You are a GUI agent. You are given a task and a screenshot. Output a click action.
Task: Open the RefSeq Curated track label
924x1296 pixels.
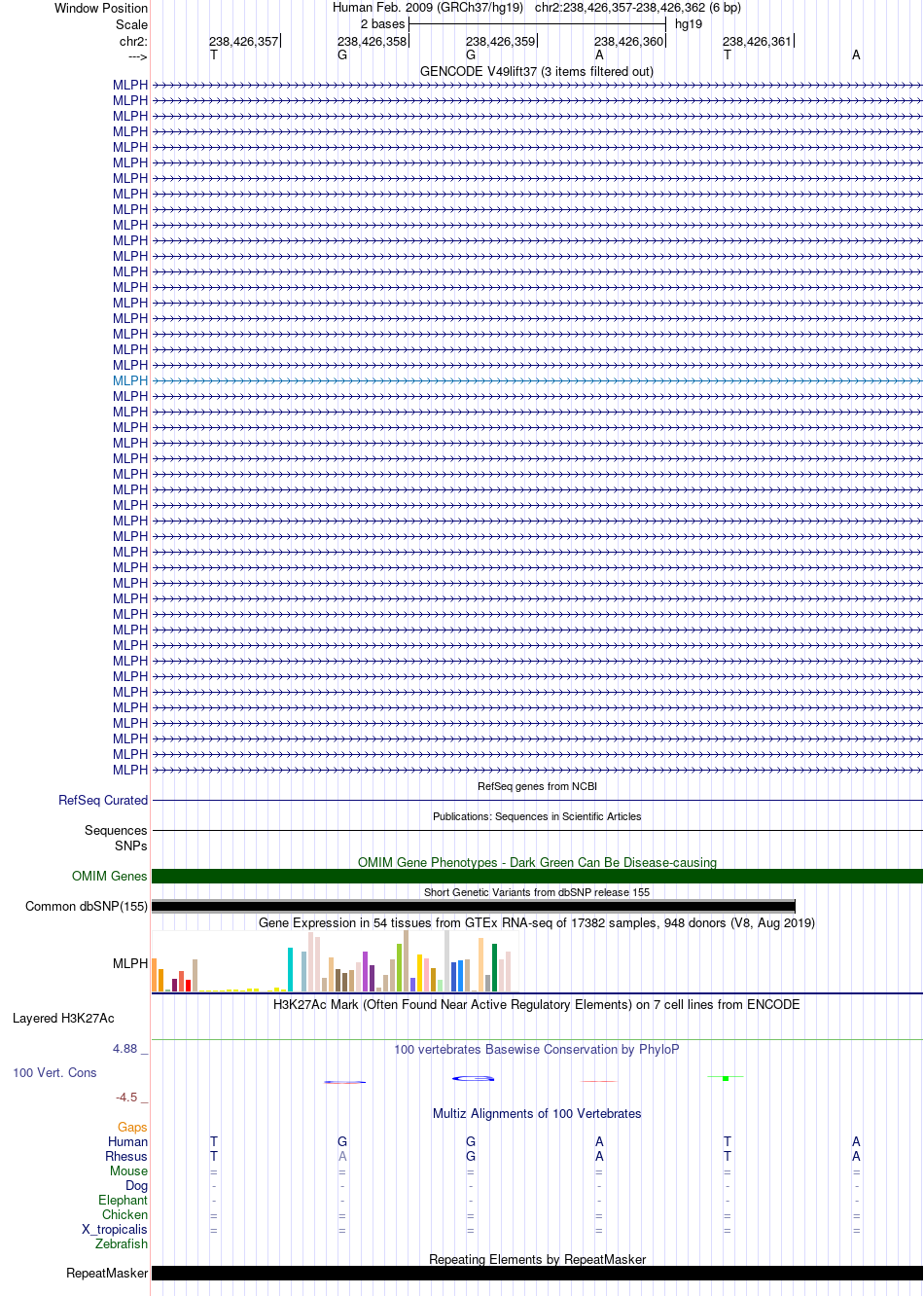pos(103,800)
